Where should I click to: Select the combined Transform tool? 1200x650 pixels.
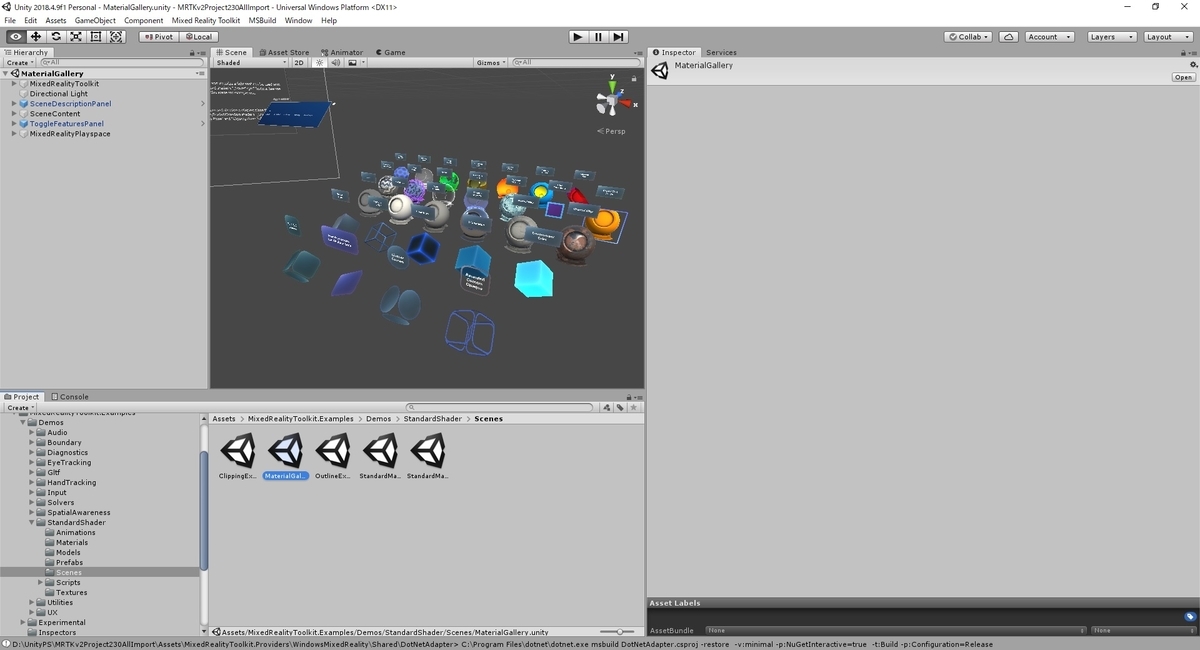pos(116,36)
